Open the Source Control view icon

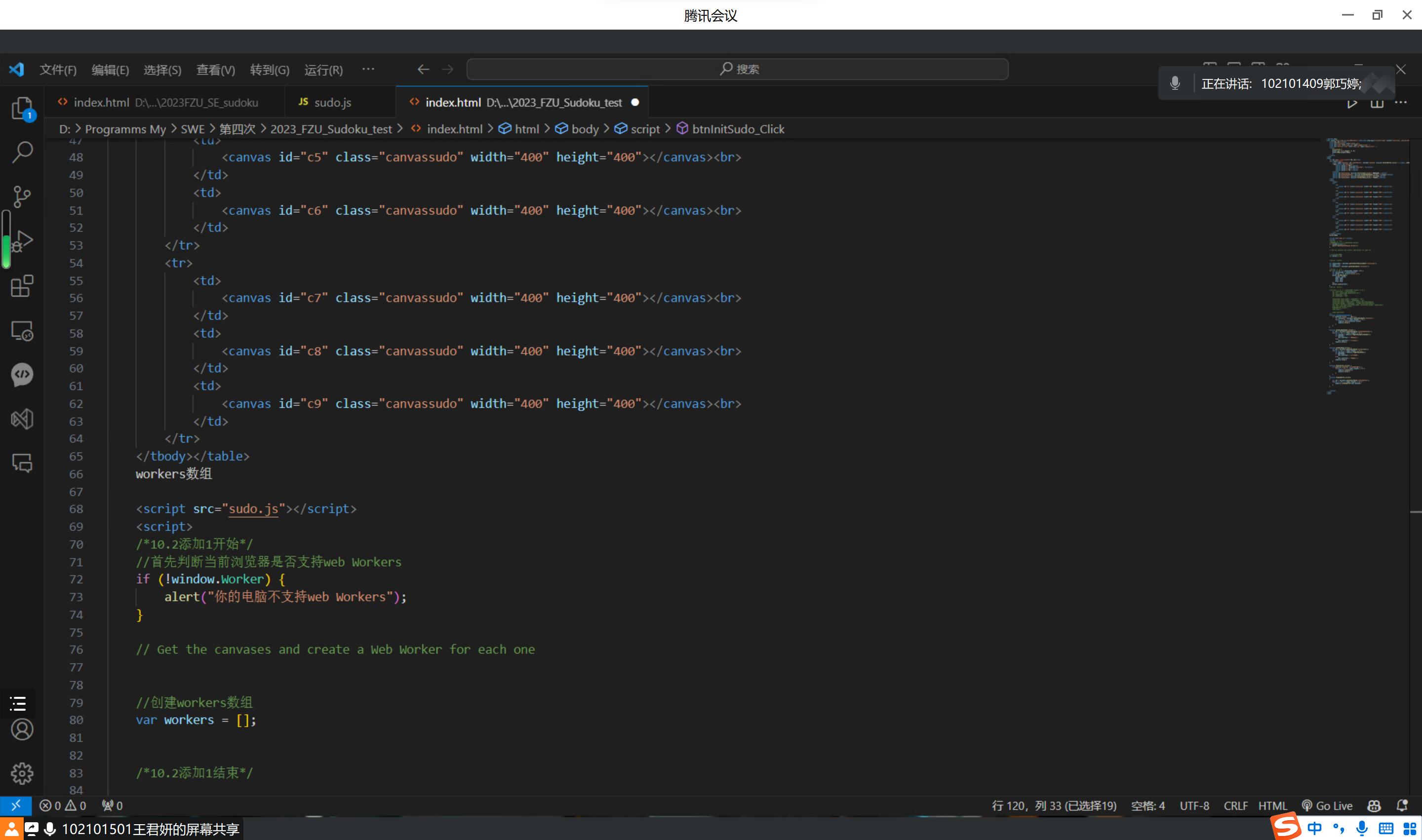(22, 196)
